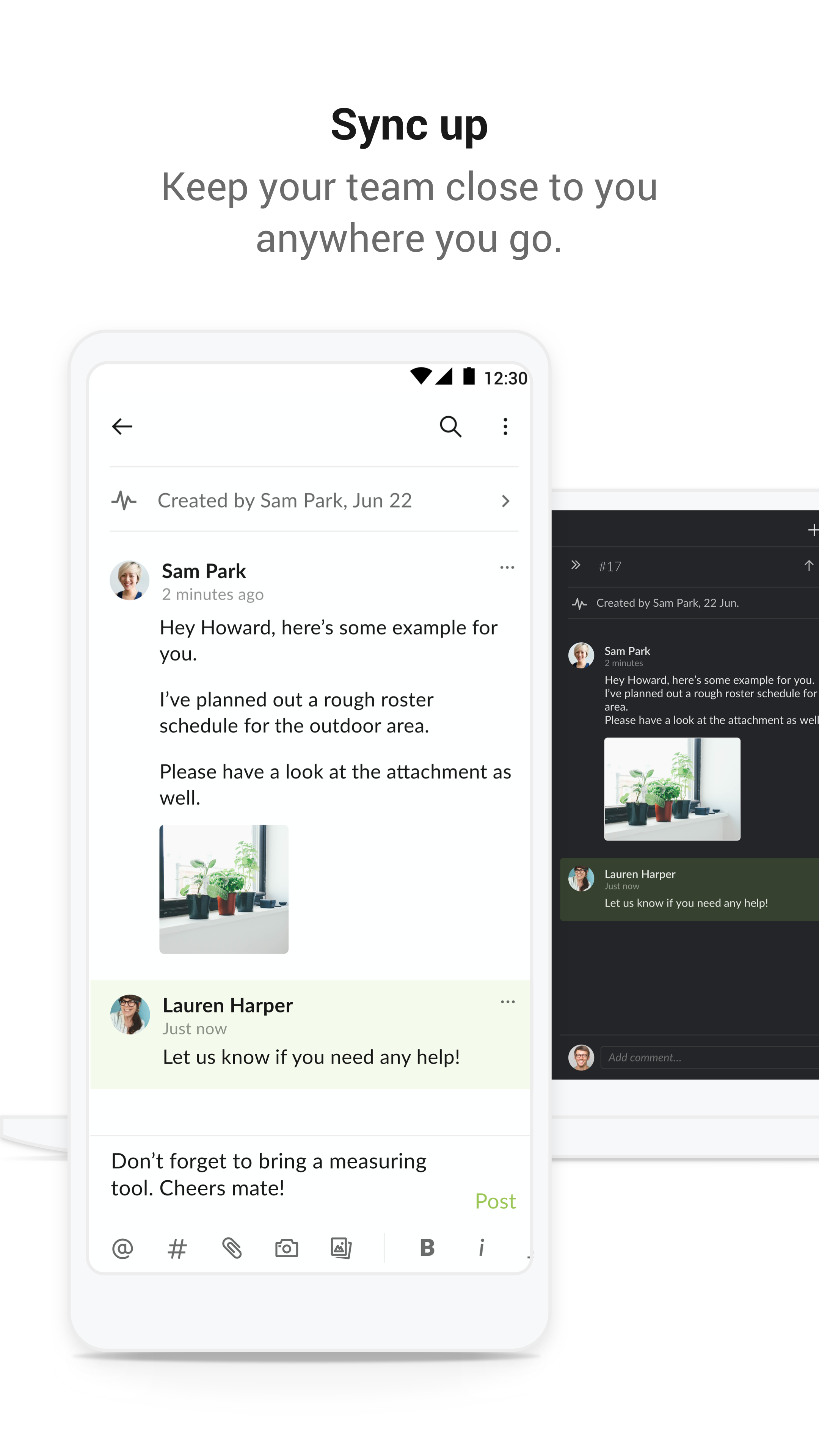The height and width of the screenshot is (1456, 819).
Task: Insert a hashtag reference icon
Action: tap(177, 1248)
